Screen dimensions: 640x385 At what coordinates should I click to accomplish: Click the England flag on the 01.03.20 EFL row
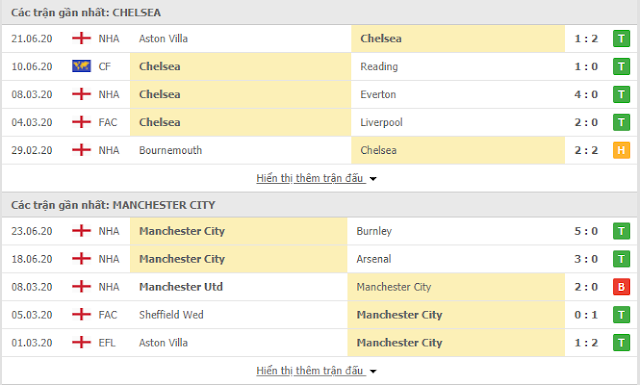point(81,342)
